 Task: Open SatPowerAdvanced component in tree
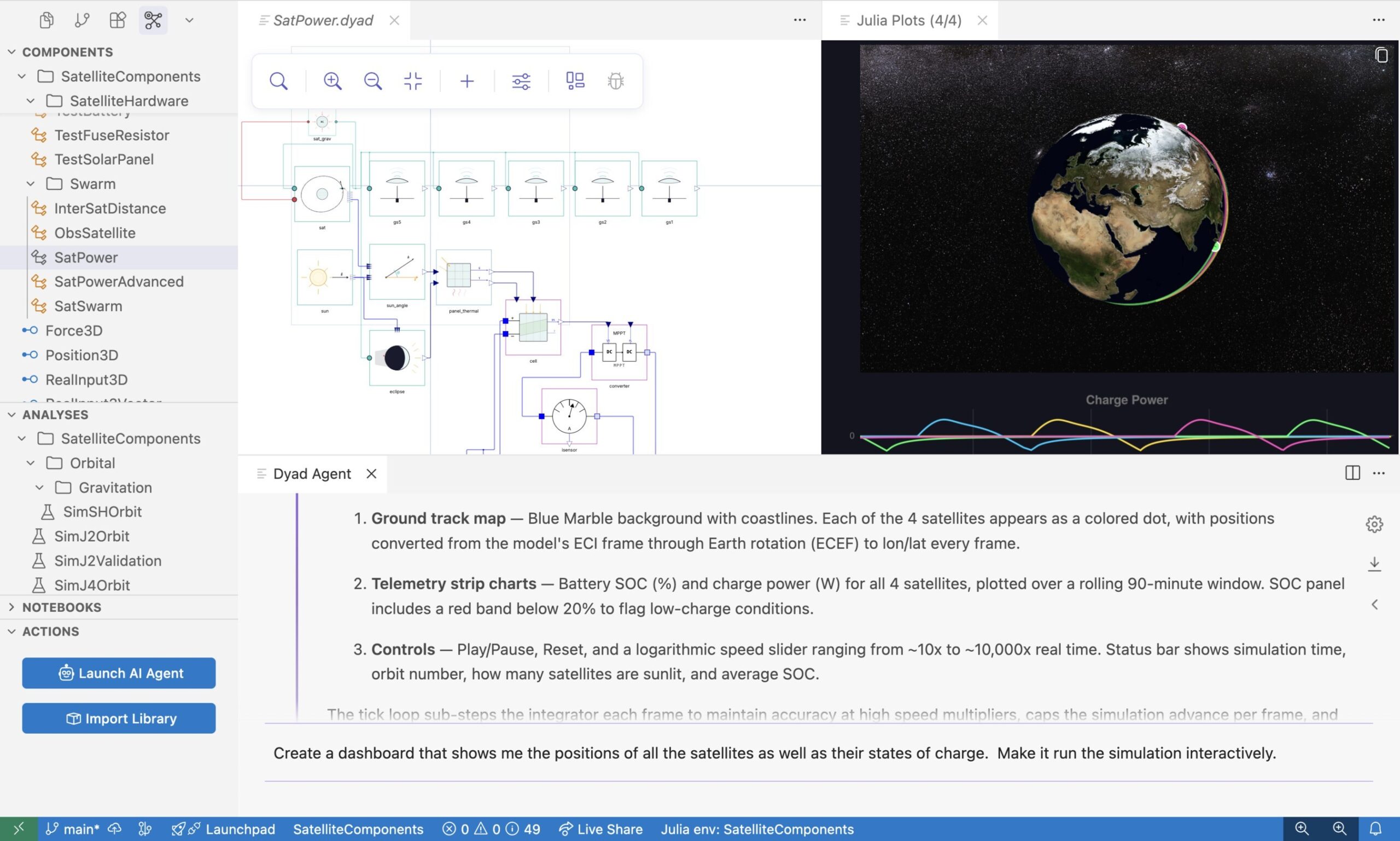(x=118, y=282)
